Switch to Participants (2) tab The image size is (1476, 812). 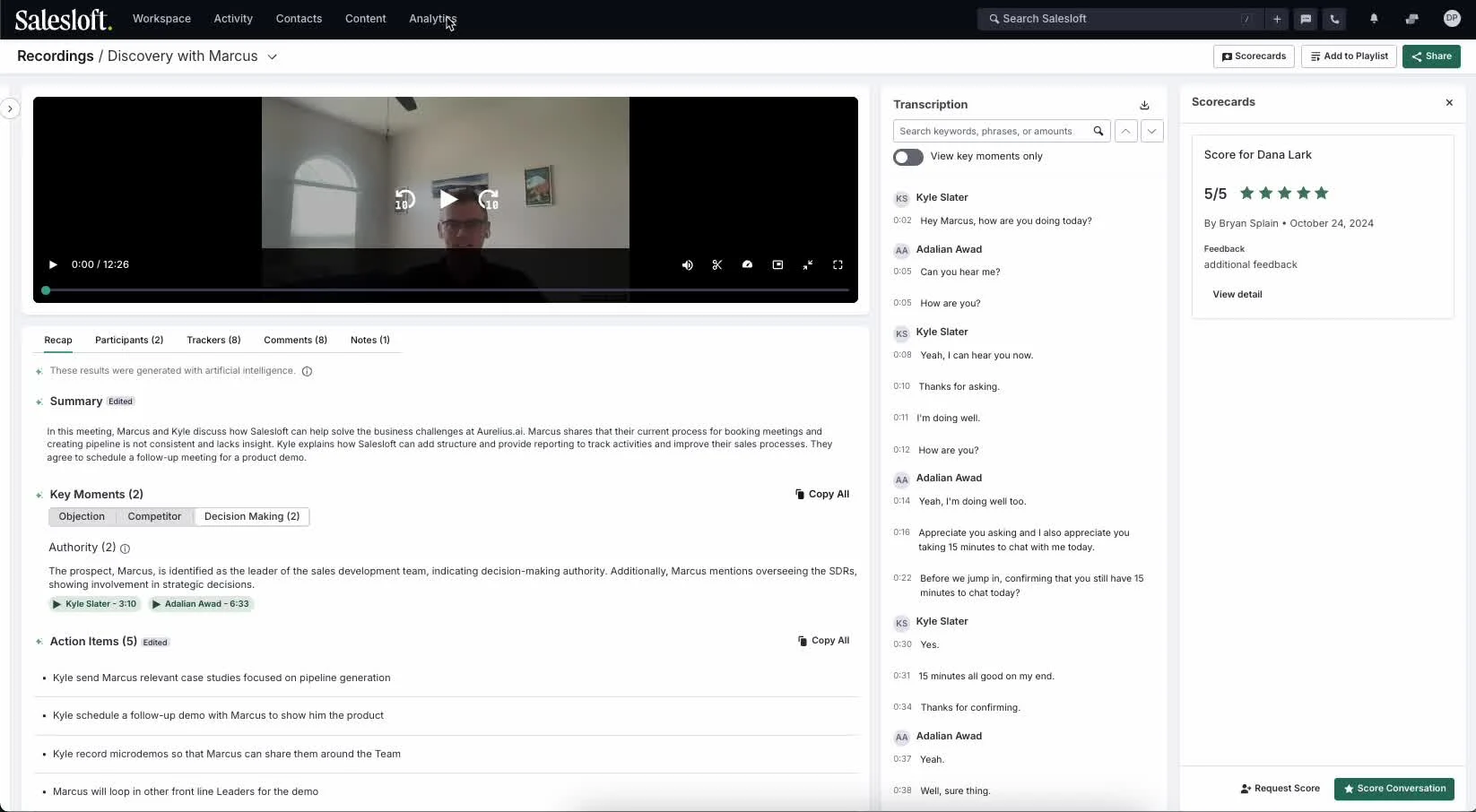coord(129,340)
